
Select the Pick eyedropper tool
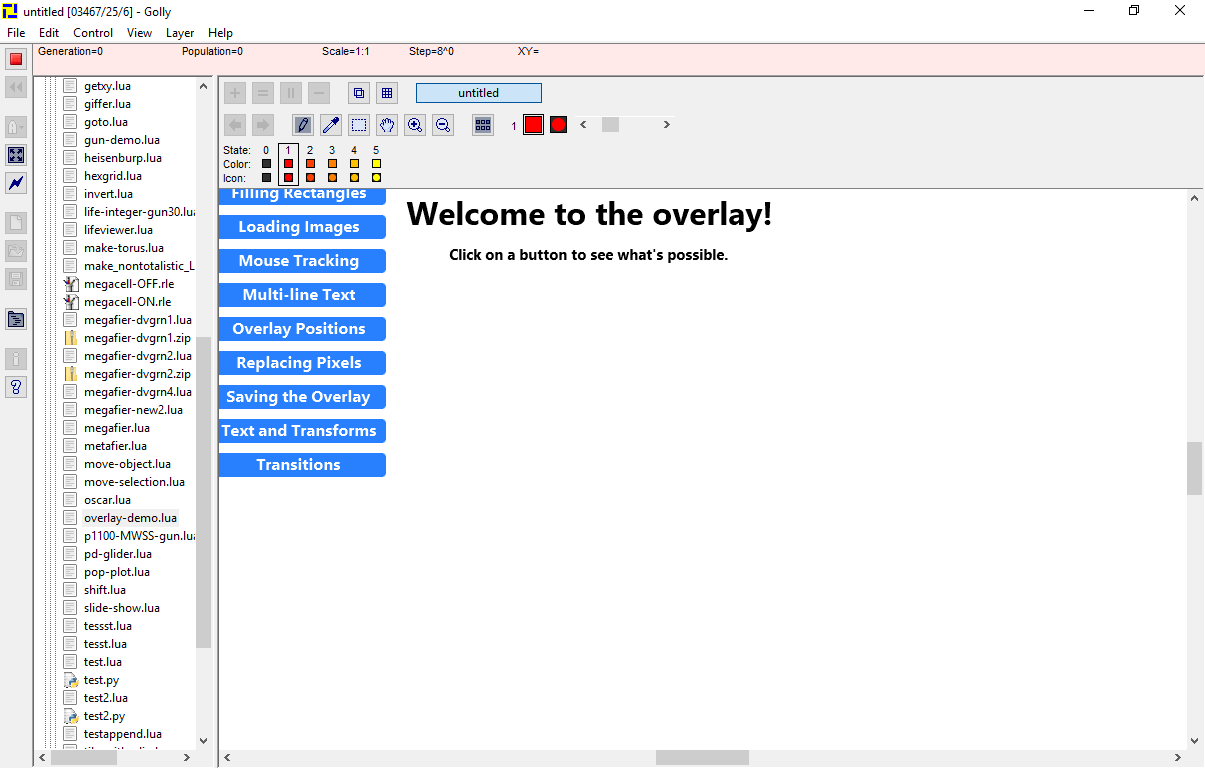click(x=331, y=125)
